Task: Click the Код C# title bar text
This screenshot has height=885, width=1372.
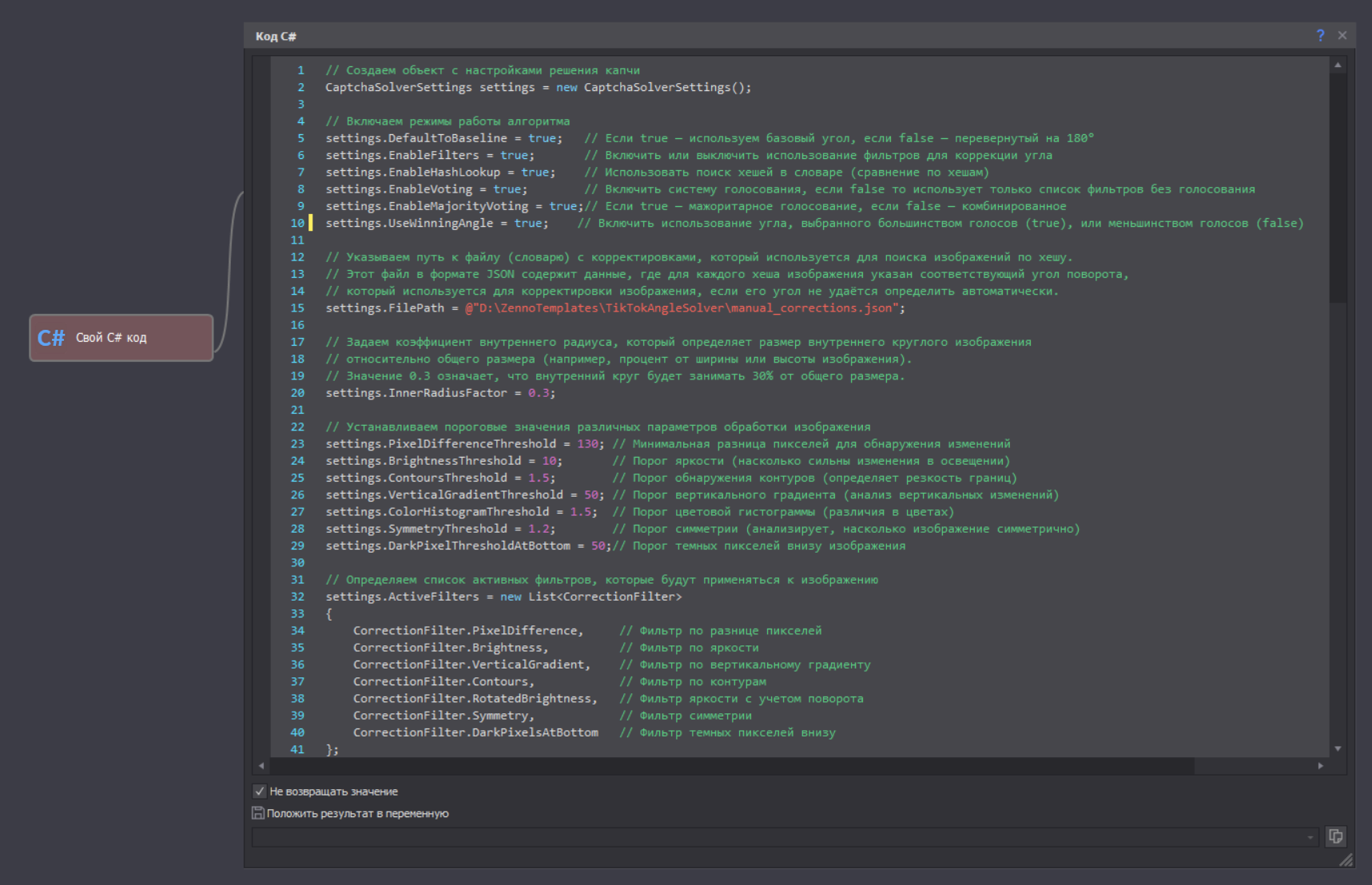Action: tap(276, 36)
